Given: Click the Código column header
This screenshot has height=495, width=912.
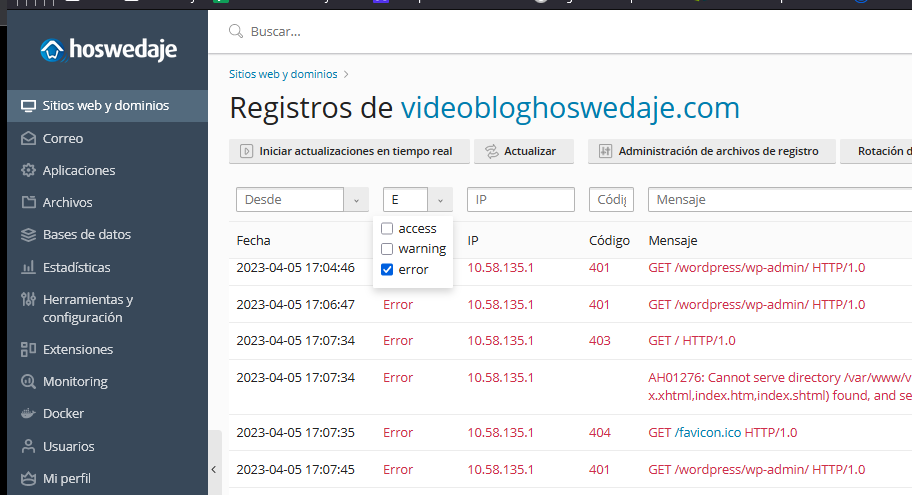Looking at the screenshot, I should [610, 241].
